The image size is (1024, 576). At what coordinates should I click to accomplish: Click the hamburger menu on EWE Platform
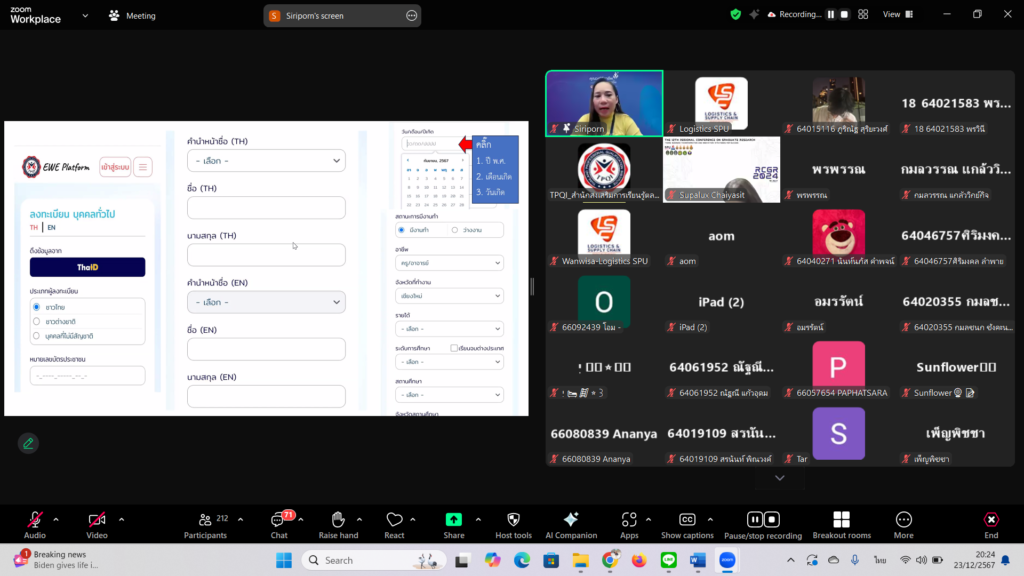click(143, 167)
